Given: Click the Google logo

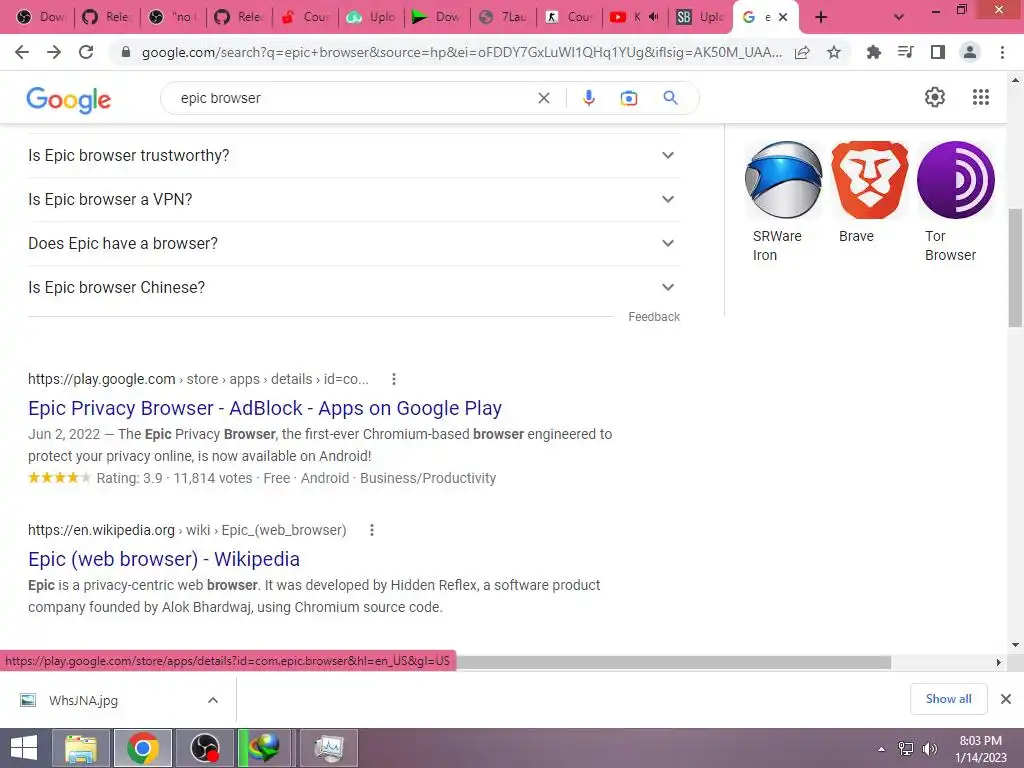Looking at the screenshot, I should [x=69, y=99].
